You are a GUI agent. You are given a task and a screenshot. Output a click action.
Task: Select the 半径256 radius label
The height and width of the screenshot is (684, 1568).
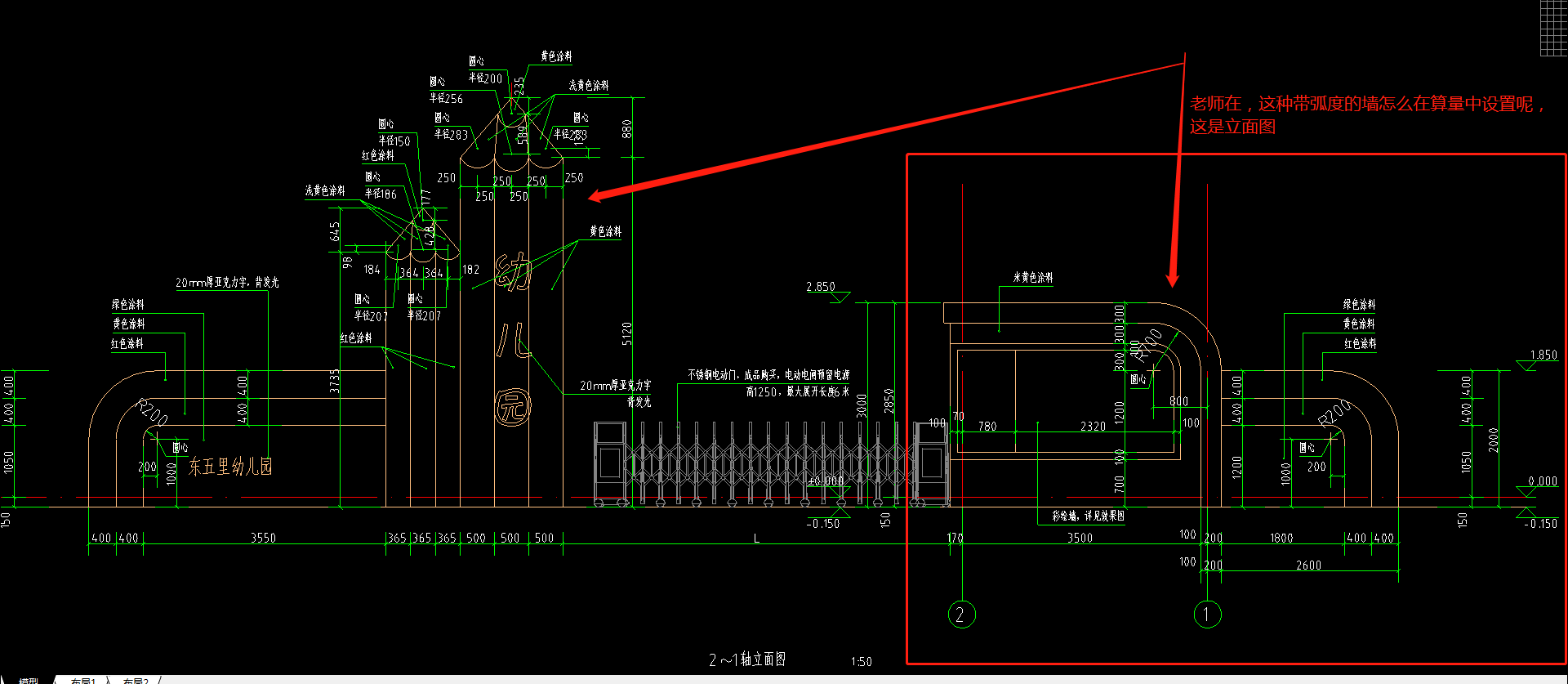click(x=446, y=98)
